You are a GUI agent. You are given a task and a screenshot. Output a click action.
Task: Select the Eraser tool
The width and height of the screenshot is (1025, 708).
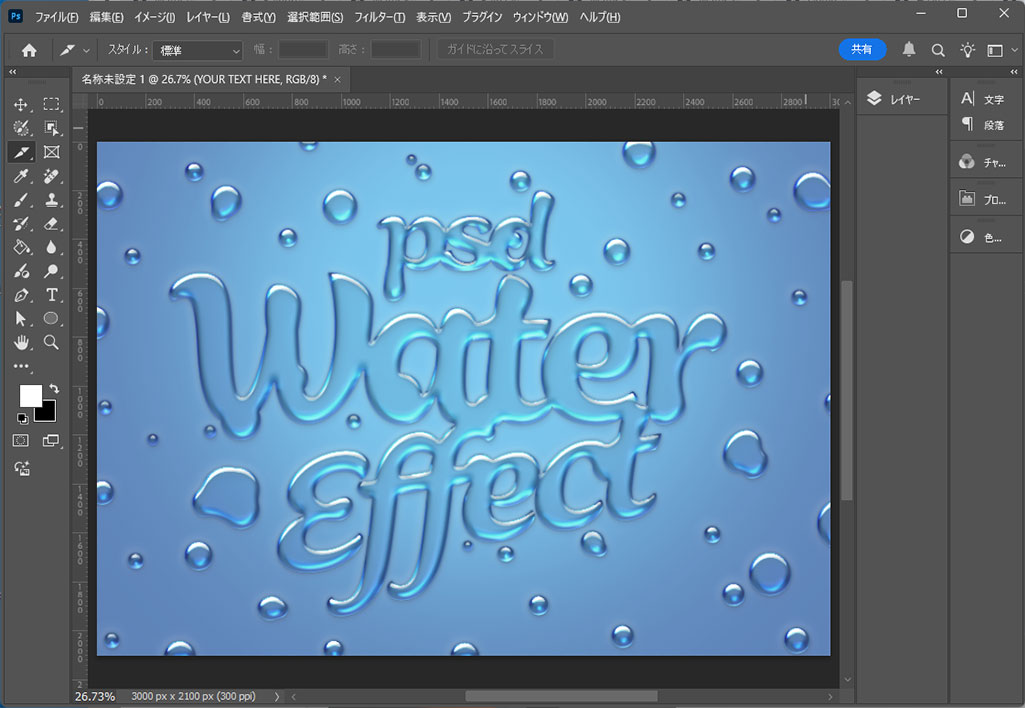pyautogui.click(x=51, y=224)
